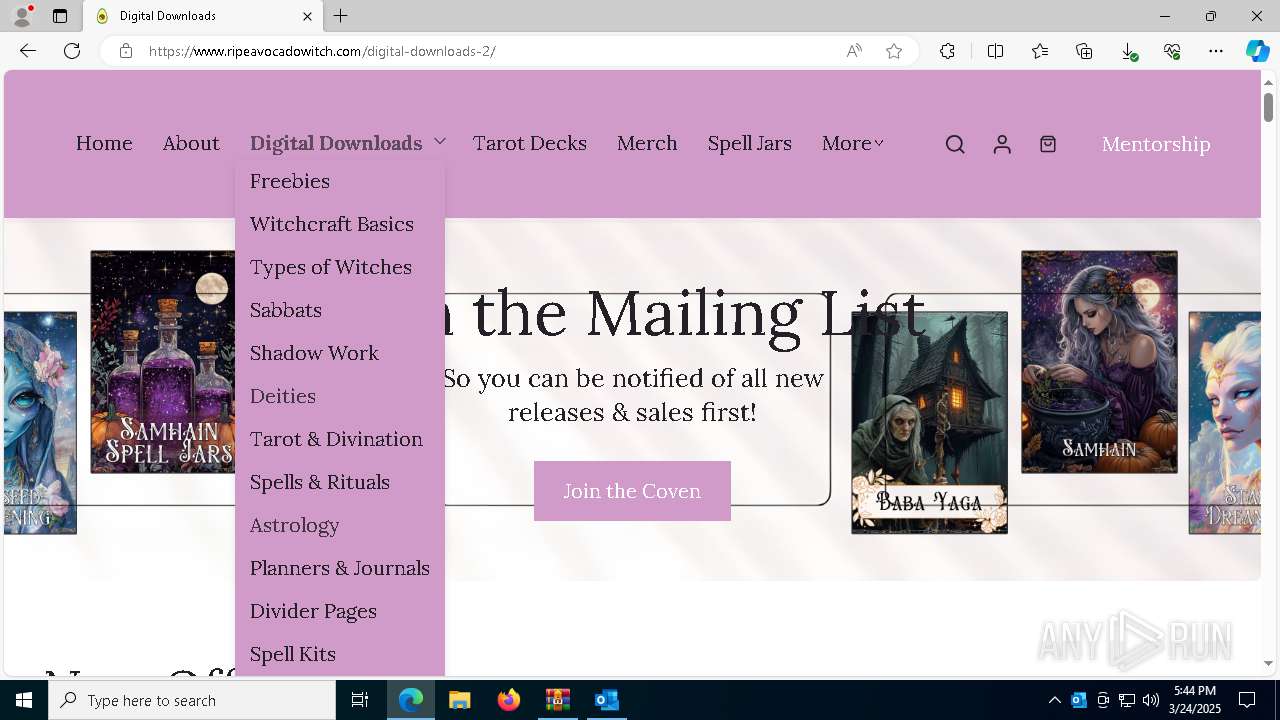Select Sabbats from the dropdown
The width and height of the screenshot is (1280, 720).
point(286,310)
